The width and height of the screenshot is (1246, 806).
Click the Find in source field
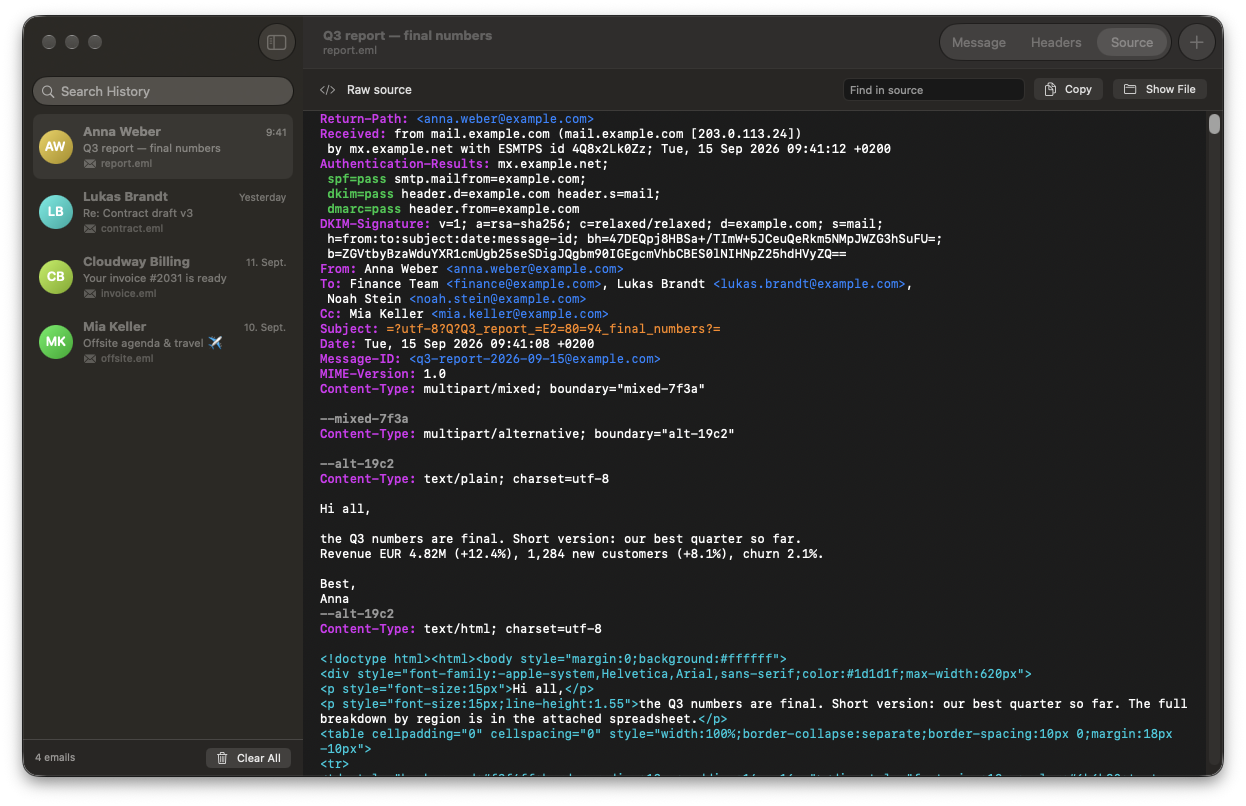(x=933, y=90)
